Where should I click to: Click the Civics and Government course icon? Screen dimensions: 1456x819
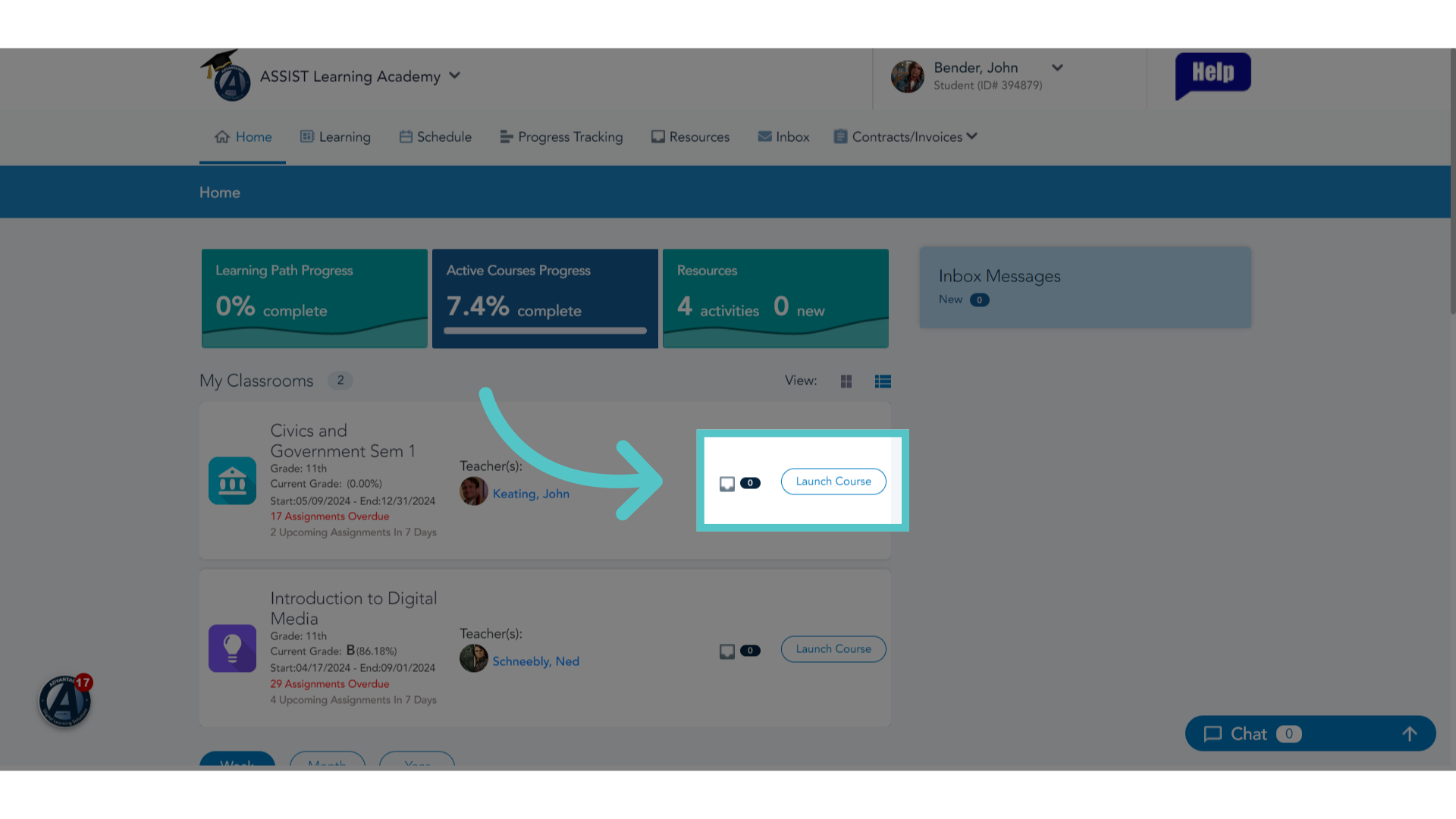232,481
